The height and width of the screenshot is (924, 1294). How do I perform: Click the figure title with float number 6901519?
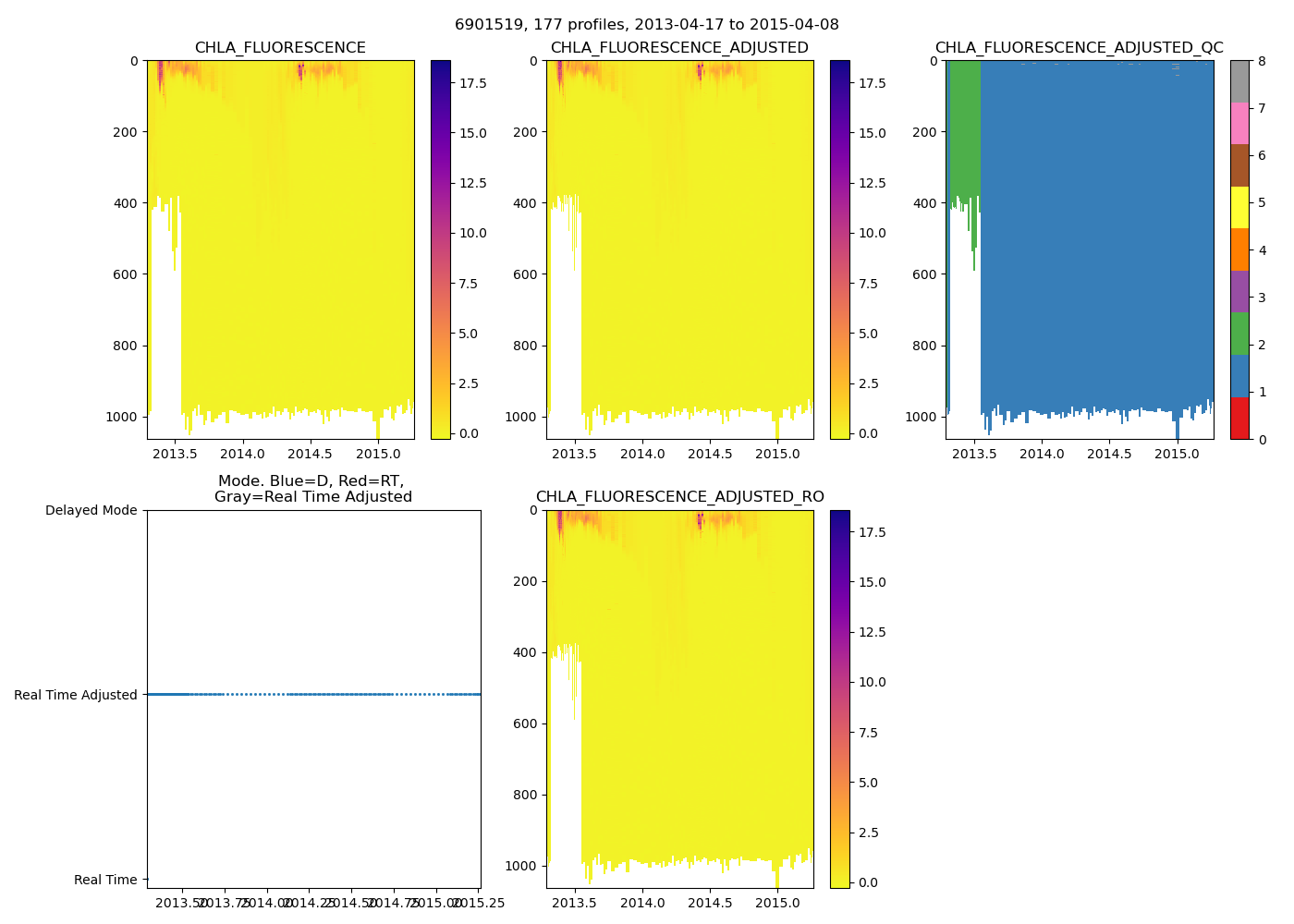click(646, 25)
